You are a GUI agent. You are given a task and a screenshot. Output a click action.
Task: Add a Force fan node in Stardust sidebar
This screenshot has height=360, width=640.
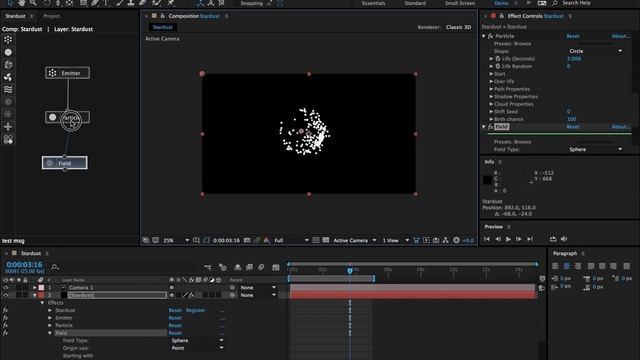tap(8, 77)
